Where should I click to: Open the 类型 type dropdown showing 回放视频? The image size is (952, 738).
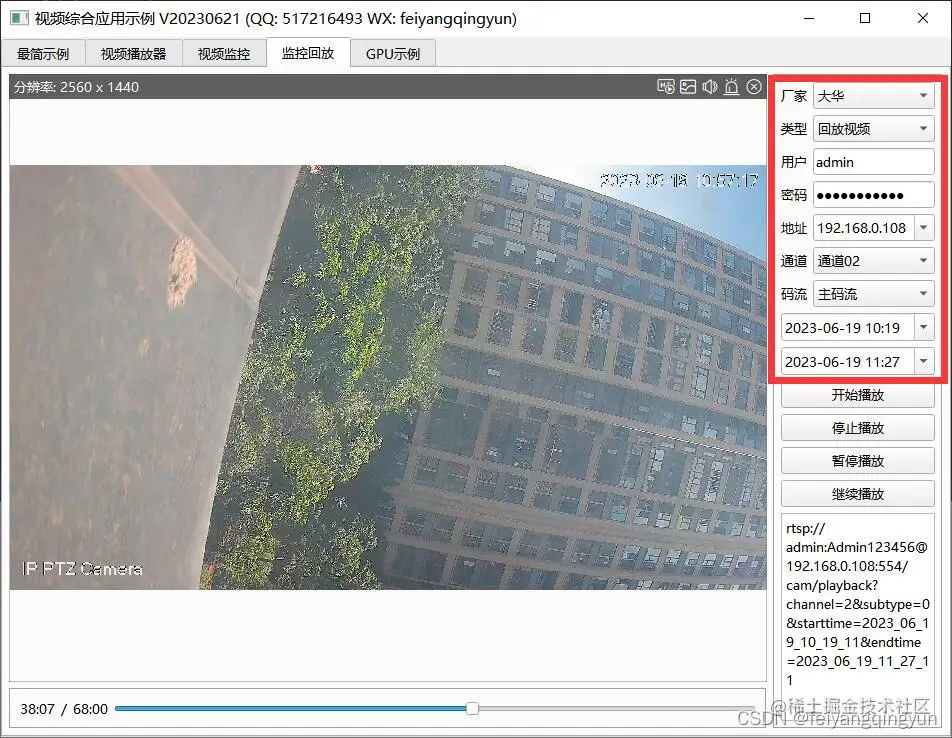tap(873, 129)
